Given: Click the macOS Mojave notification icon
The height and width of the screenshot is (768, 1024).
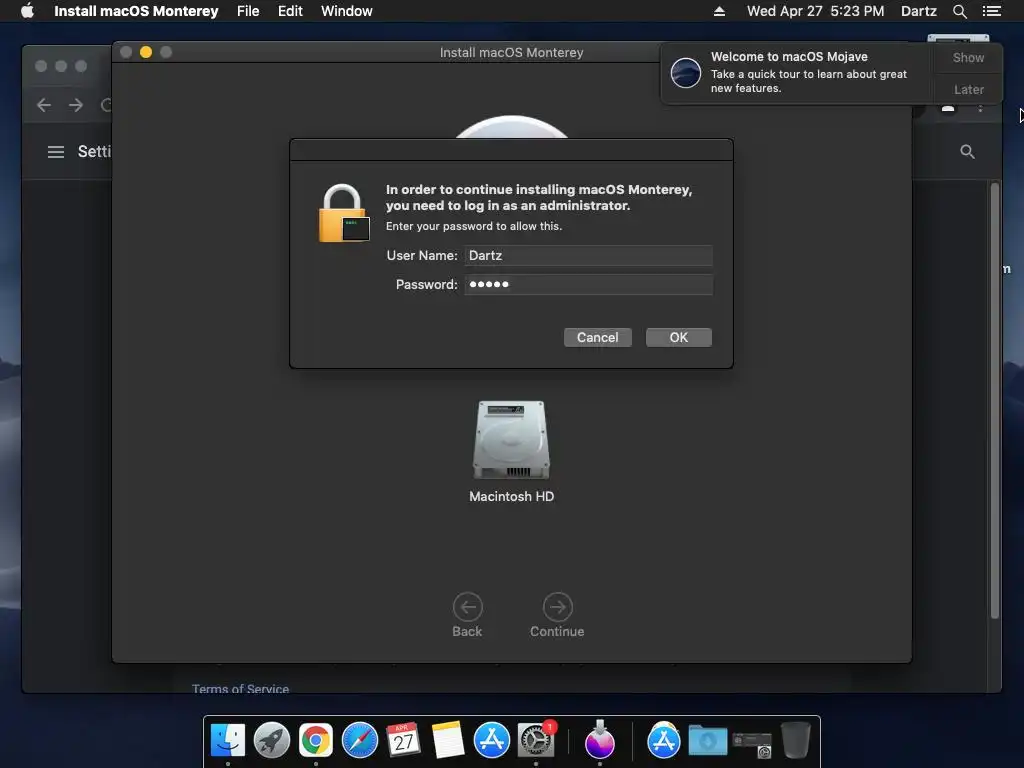Looking at the screenshot, I should (x=686, y=72).
